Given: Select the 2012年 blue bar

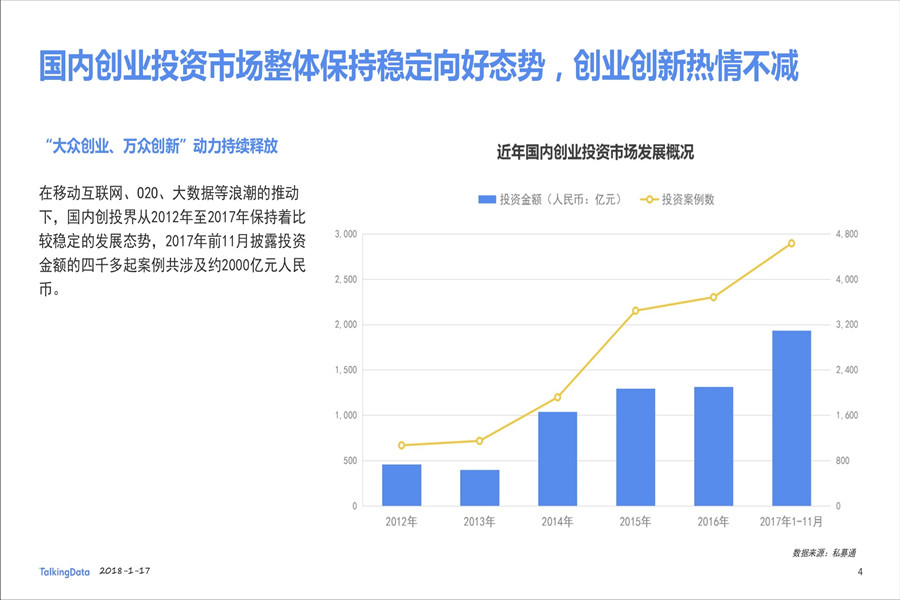Looking at the screenshot, I should pos(401,485).
